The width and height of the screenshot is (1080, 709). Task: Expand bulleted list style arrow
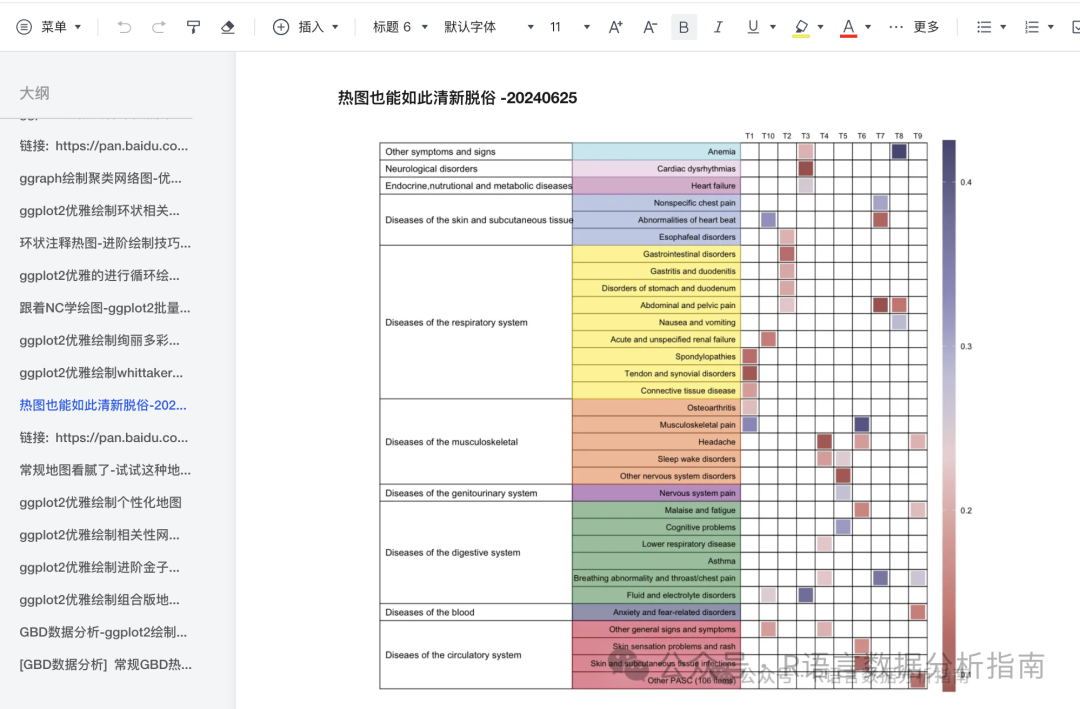coord(1003,27)
